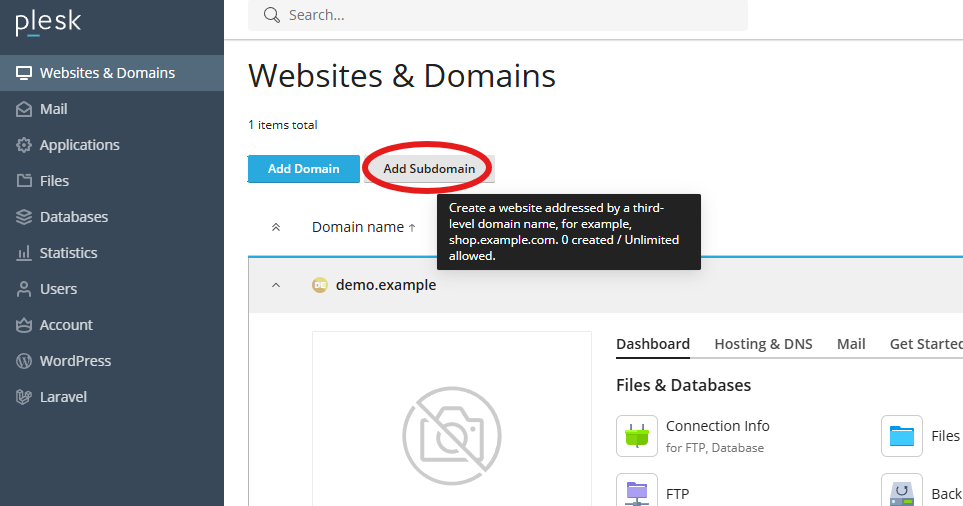
Task: Open the Laravel sidebar icon
Action: pyautogui.click(x=24, y=397)
